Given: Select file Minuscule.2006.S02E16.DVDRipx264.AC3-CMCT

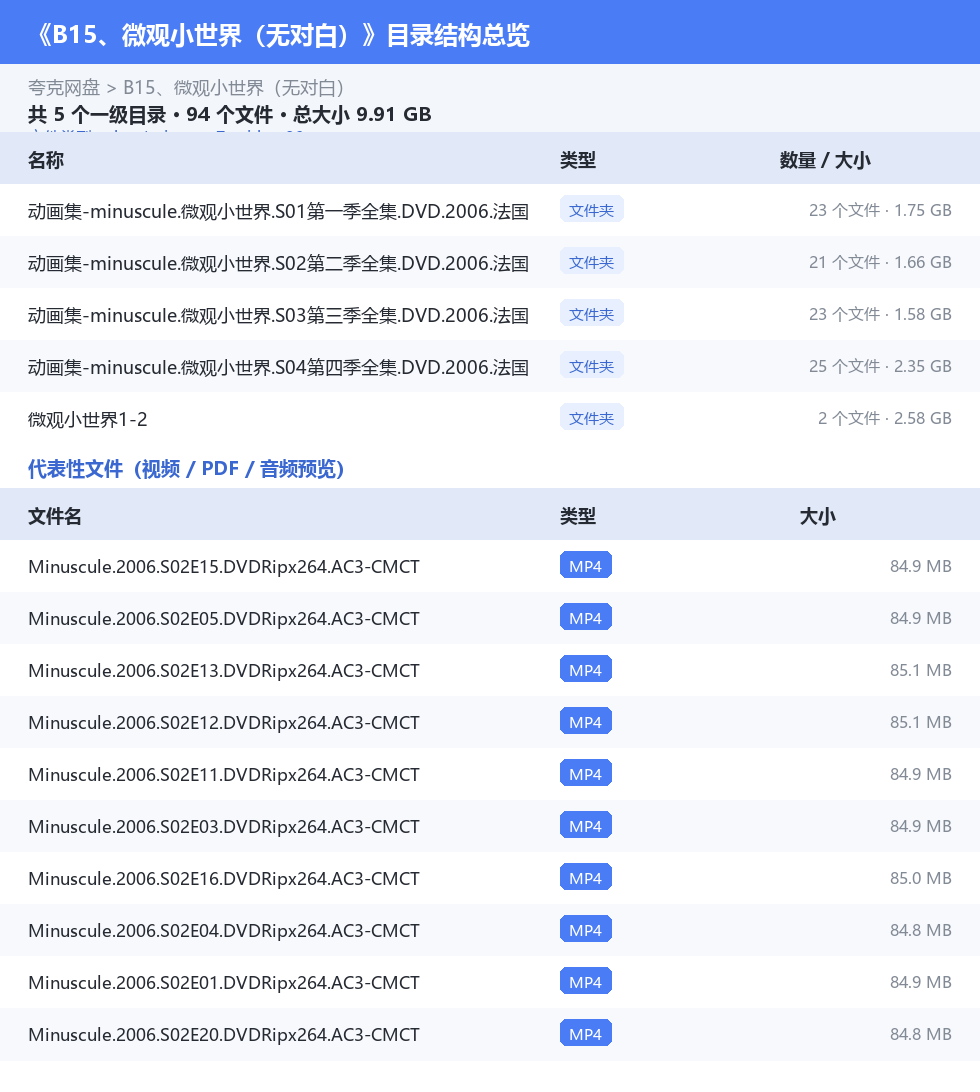Looking at the screenshot, I should (224, 879).
